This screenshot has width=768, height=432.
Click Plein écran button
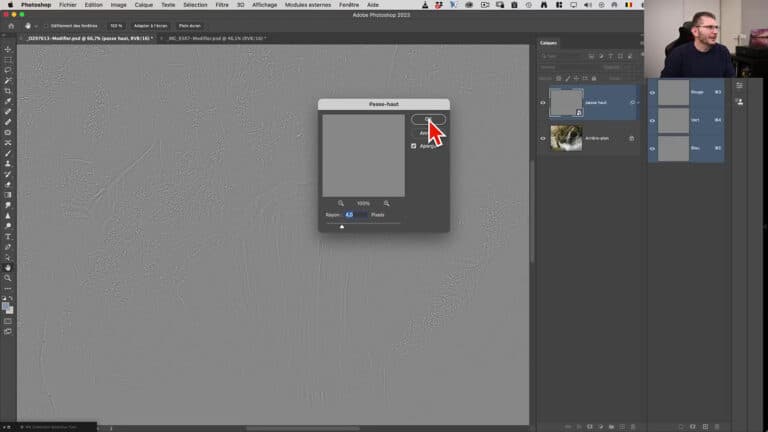click(190, 26)
